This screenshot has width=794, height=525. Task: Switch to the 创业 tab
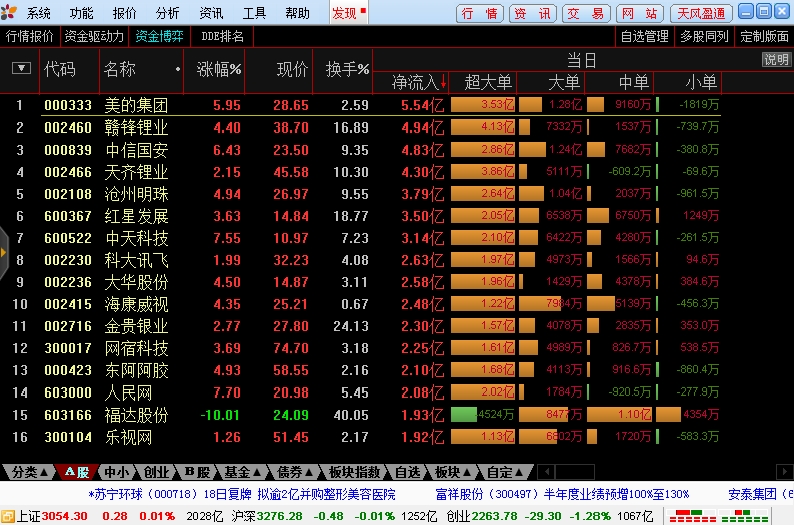(156, 472)
